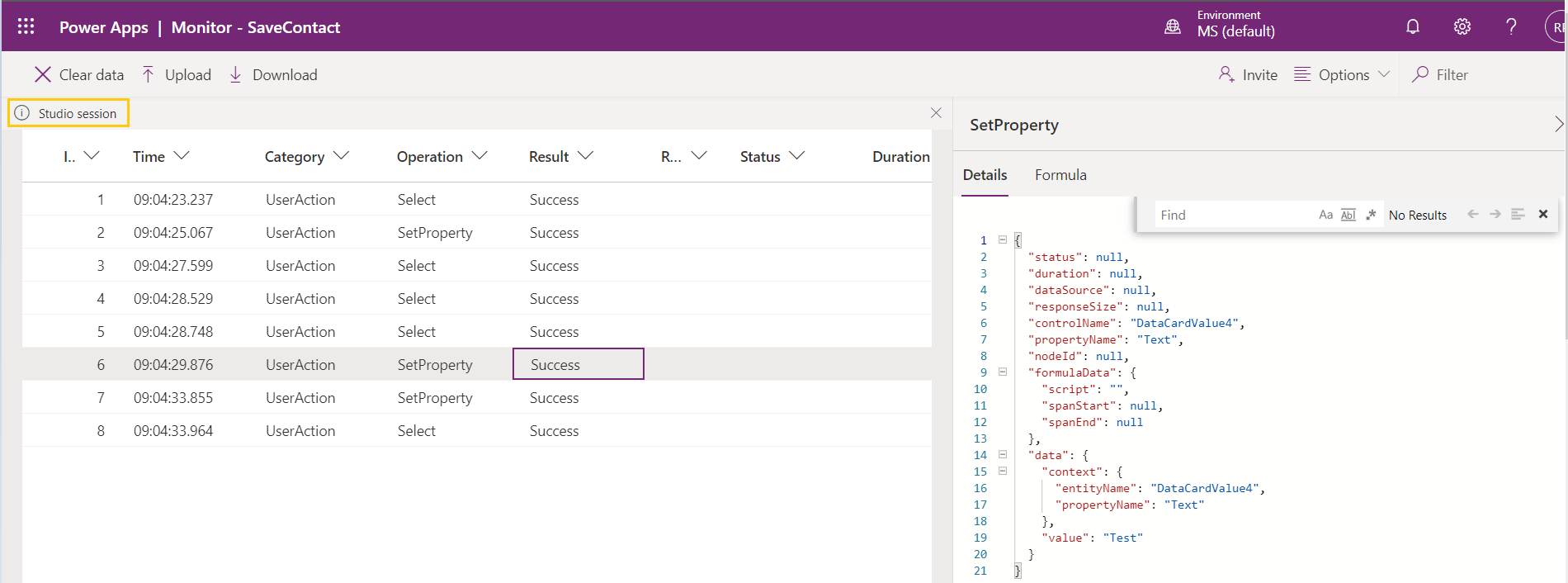This screenshot has height=583, width=1568.
Task: Click "DataCardValue4" on line 6
Action: [x=1184, y=323]
